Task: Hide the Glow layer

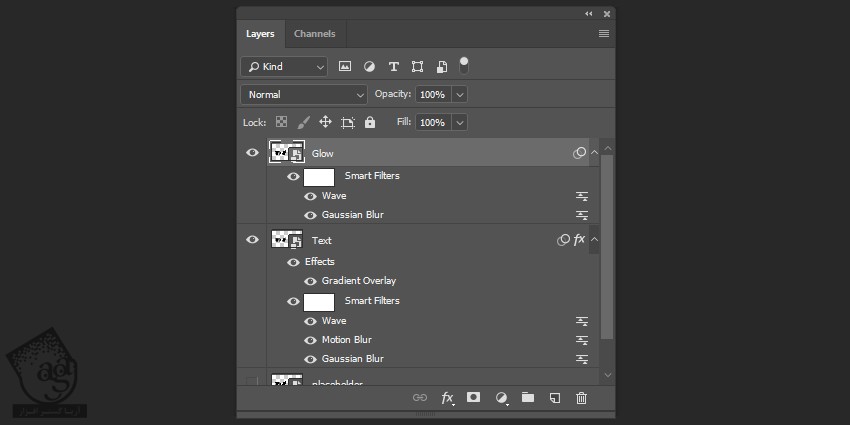Action: point(252,153)
